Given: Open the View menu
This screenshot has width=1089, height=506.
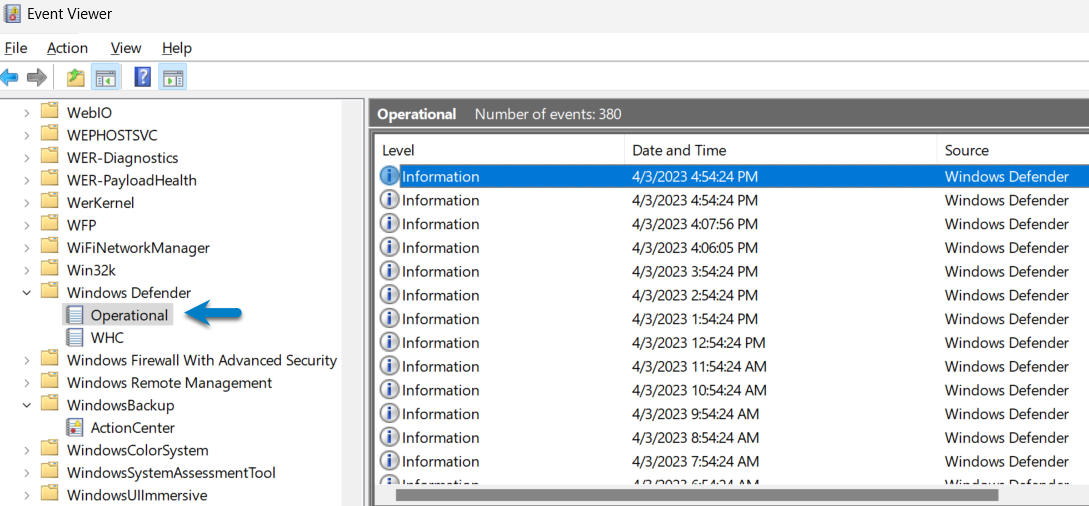Looking at the screenshot, I should tap(126, 48).
